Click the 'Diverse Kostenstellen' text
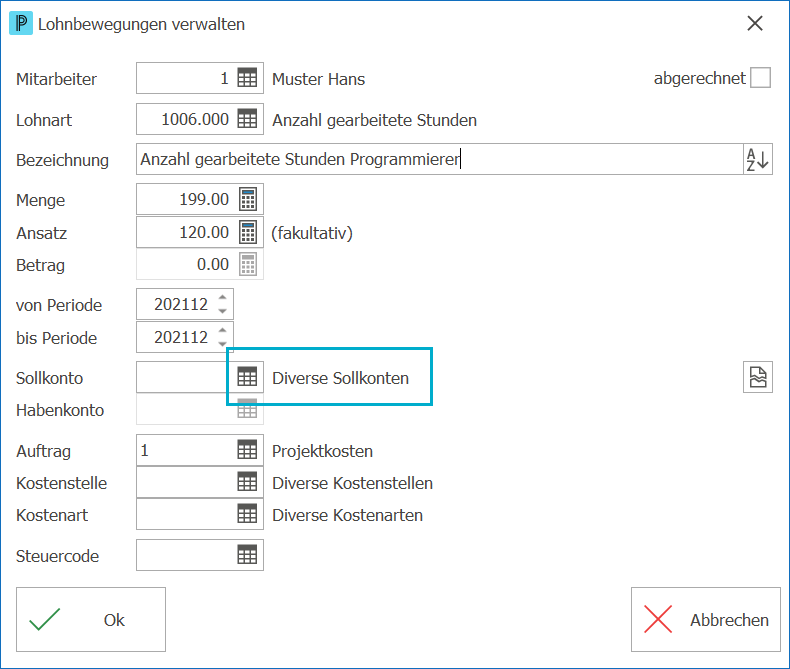Screen dimensions: 790x669 (x=353, y=483)
